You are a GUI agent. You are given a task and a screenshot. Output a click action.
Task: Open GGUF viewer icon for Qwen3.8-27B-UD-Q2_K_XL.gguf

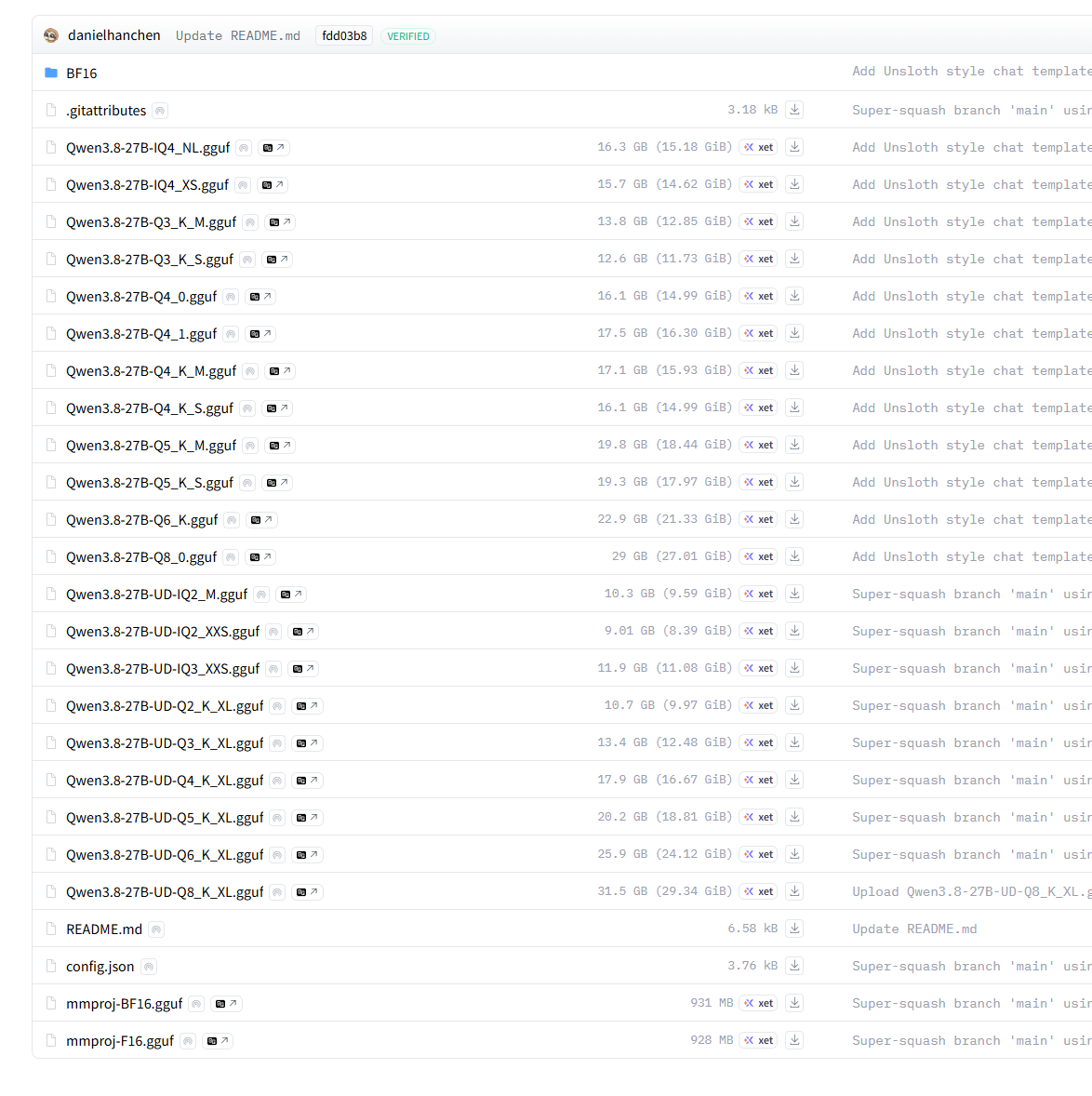pyautogui.click(x=307, y=706)
